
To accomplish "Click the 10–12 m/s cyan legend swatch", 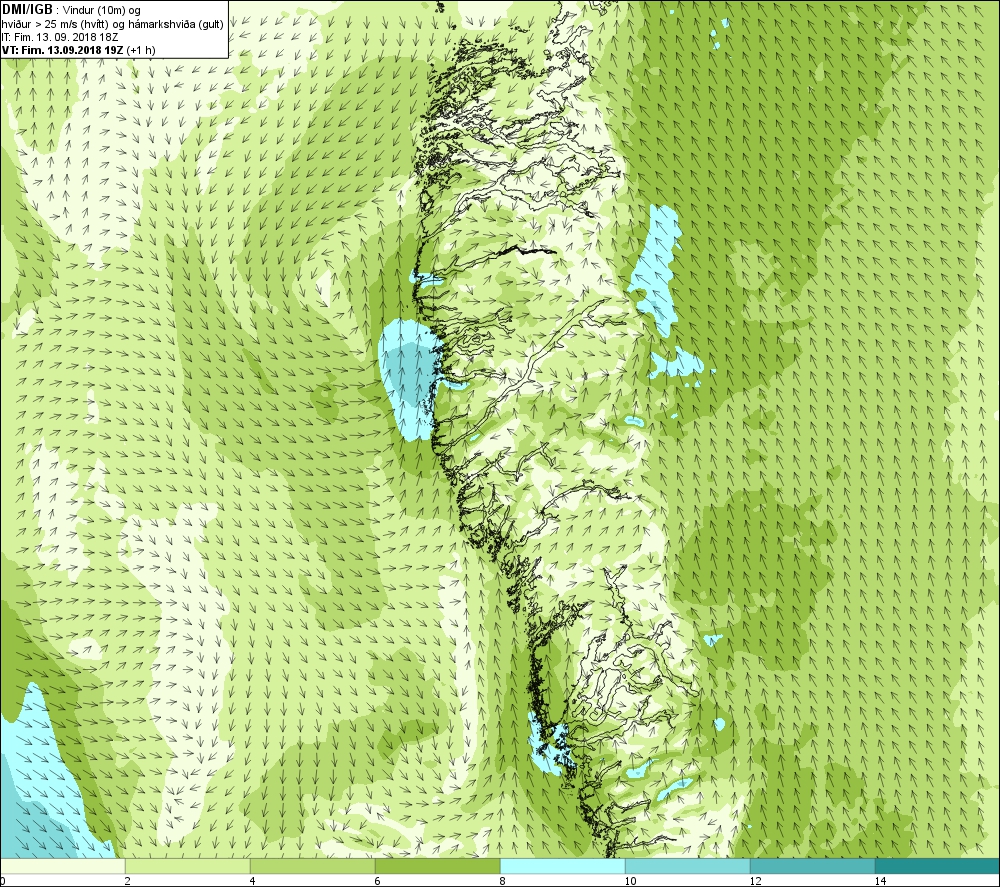I will (688, 866).
